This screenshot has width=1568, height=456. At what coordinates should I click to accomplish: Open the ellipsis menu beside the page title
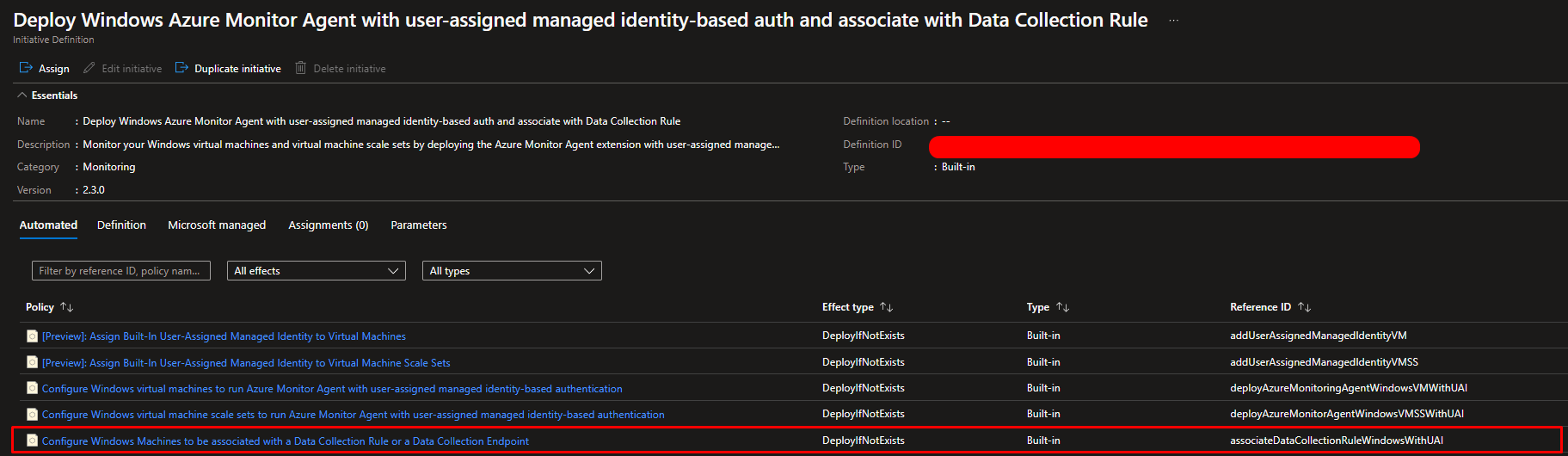pyautogui.click(x=1173, y=21)
